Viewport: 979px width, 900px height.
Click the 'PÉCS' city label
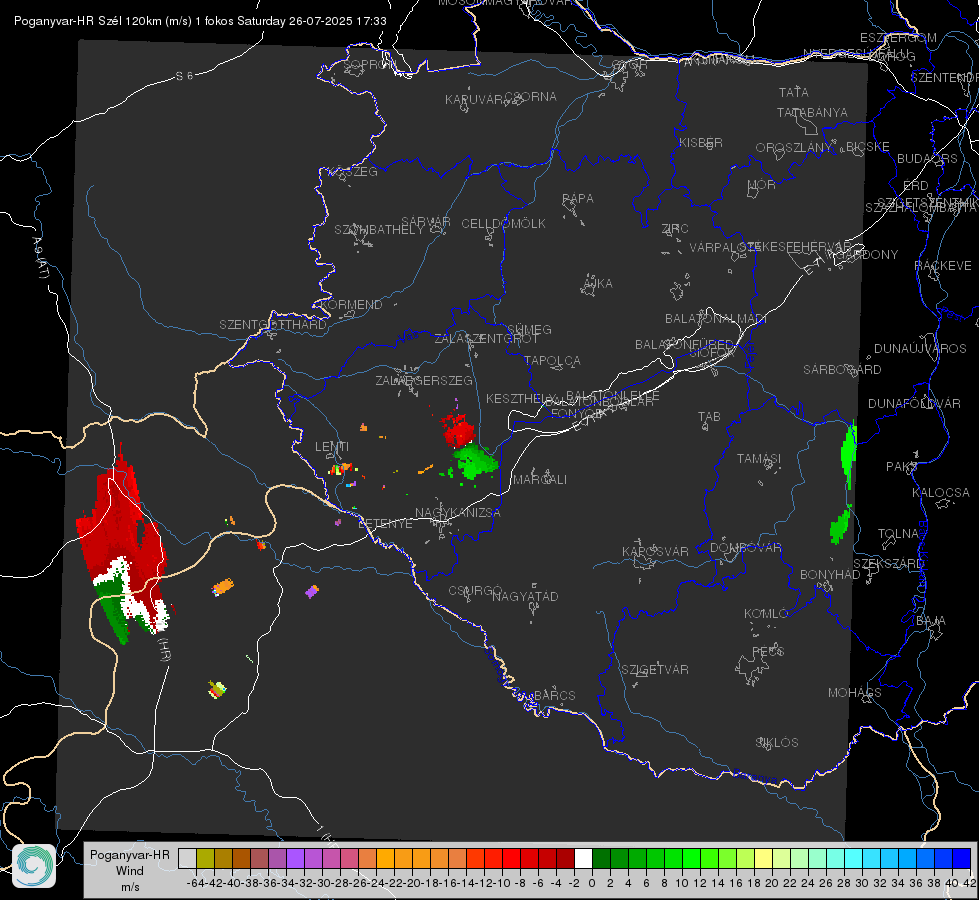767,651
